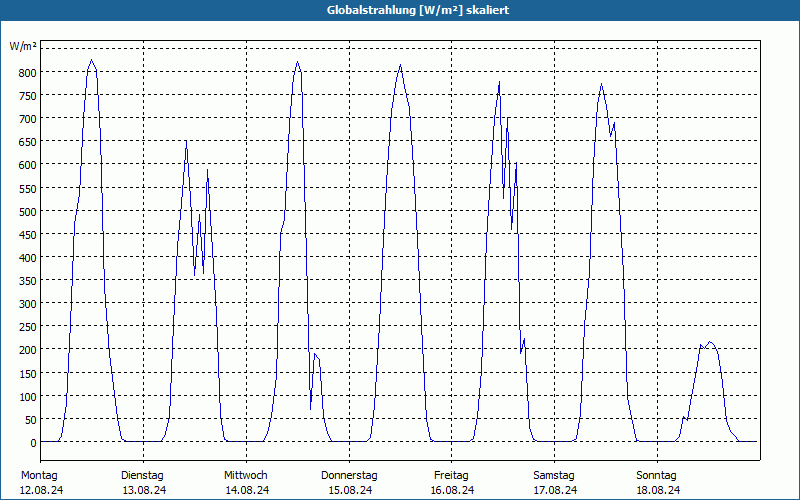800x500 pixels.
Task: Click the 350 y-axis value
Action: 28,282
